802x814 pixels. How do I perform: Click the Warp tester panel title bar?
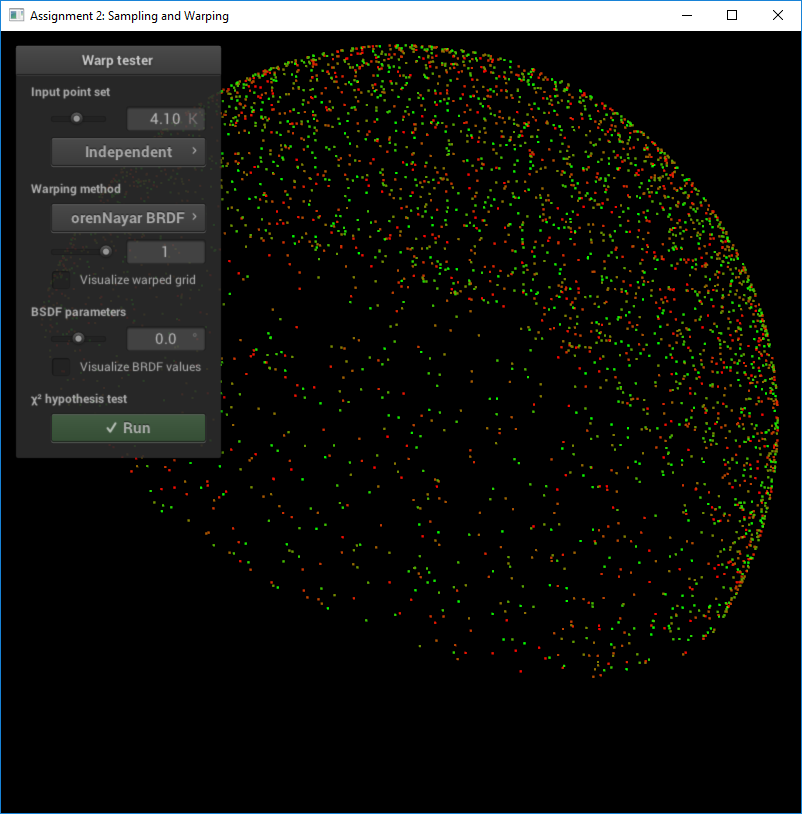(x=118, y=60)
